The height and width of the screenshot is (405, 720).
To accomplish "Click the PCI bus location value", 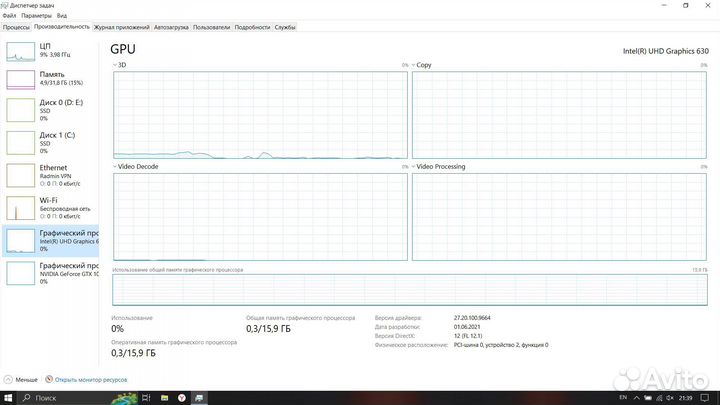I will pyautogui.click(x=501, y=345).
